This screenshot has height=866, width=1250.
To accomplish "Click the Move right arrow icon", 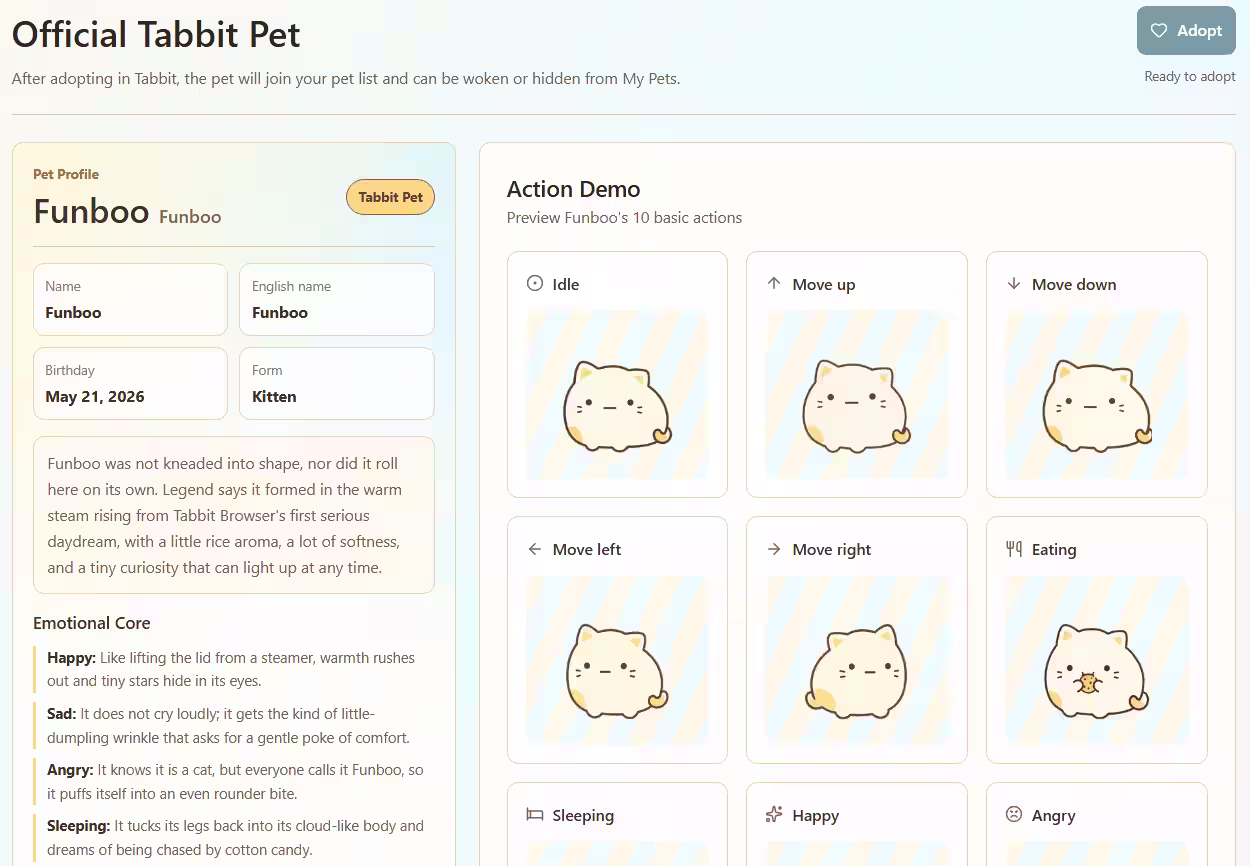I will (x=774, y=549).
